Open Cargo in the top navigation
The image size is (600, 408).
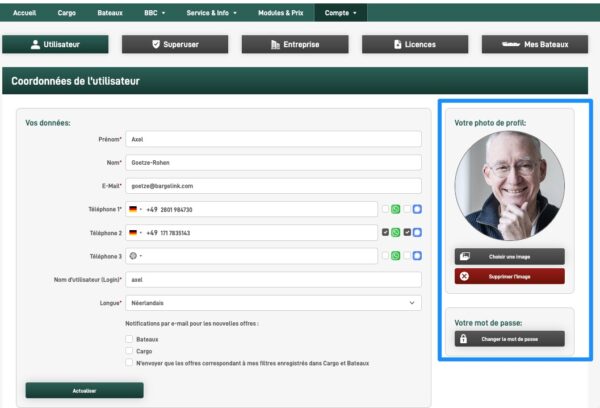(x=67, y=13)
